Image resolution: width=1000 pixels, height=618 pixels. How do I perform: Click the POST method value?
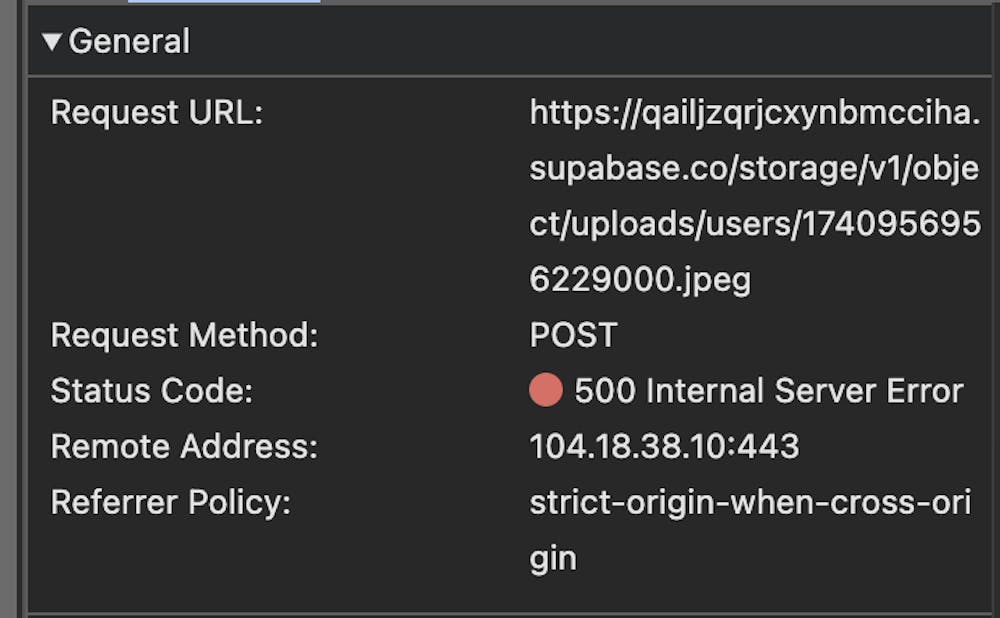[573, 335]
